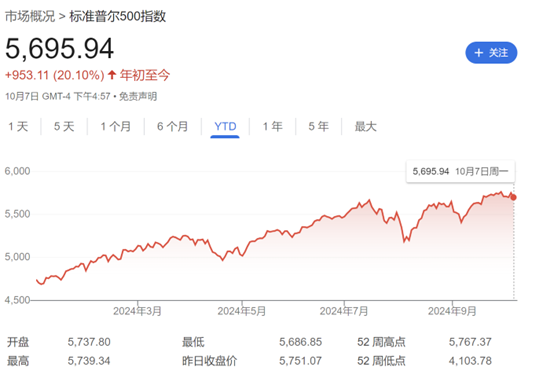Select the 5 天 time range tab
The width and height of the screenshot is (554, 374).
64,126
